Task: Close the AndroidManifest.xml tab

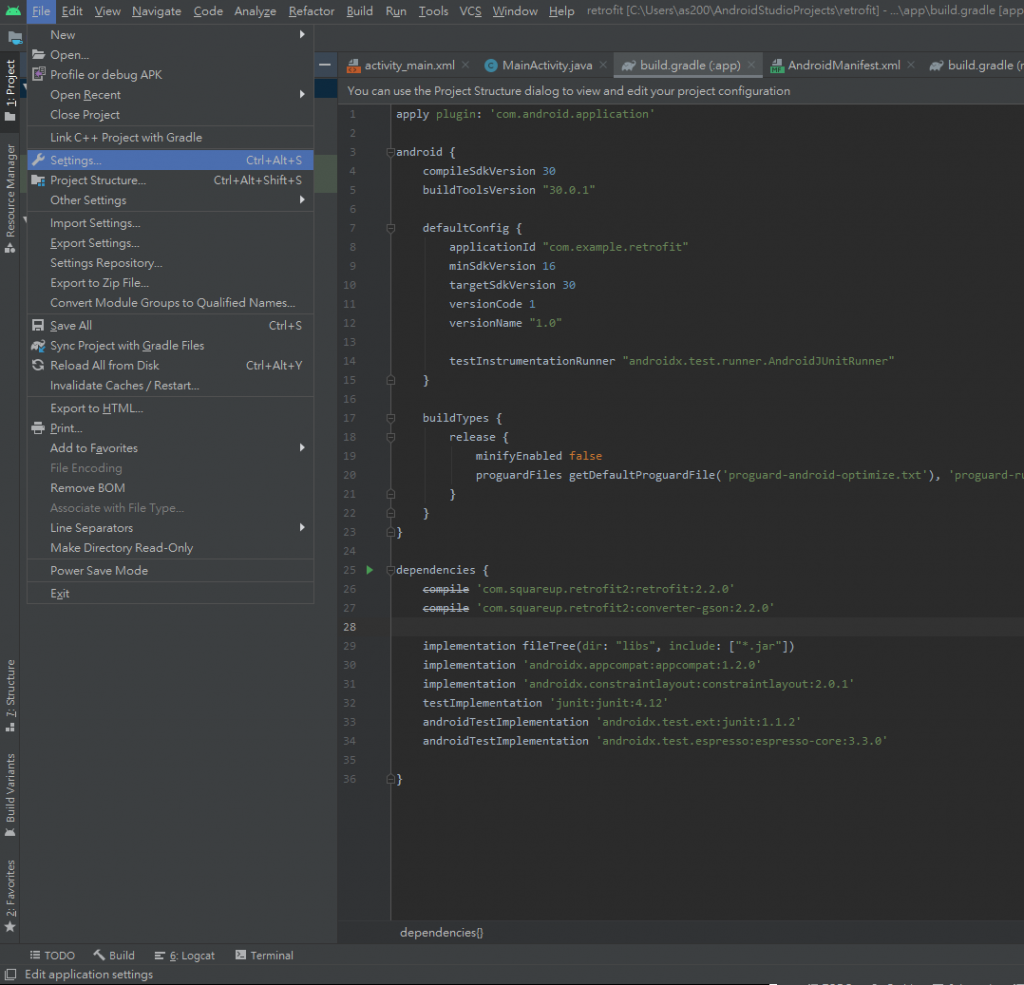Action: pos(910,64)
